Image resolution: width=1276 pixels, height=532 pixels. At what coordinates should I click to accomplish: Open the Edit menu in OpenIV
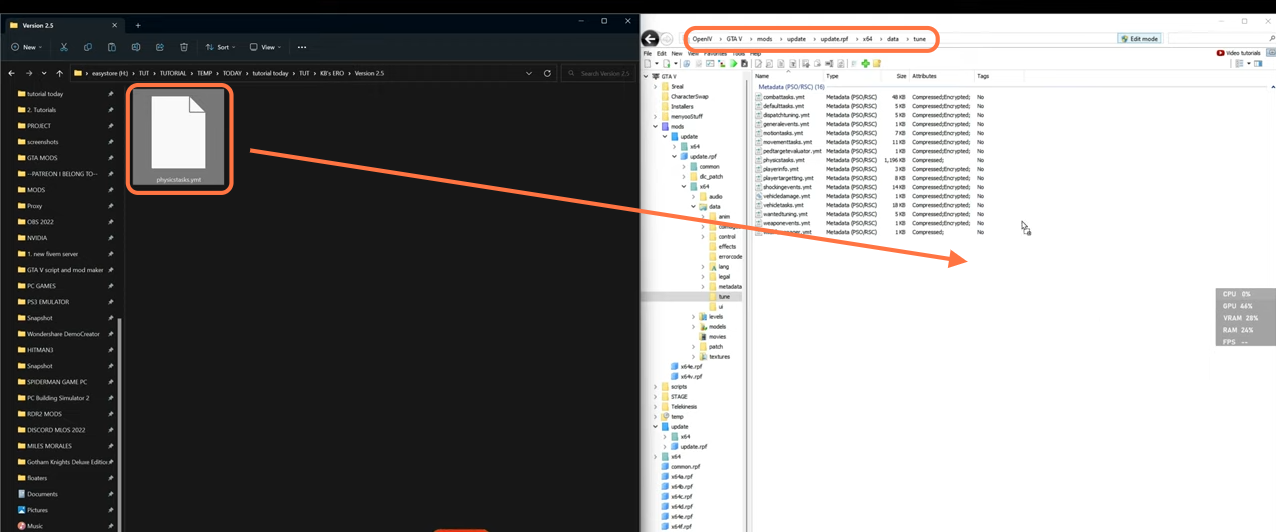coord(662,53)
